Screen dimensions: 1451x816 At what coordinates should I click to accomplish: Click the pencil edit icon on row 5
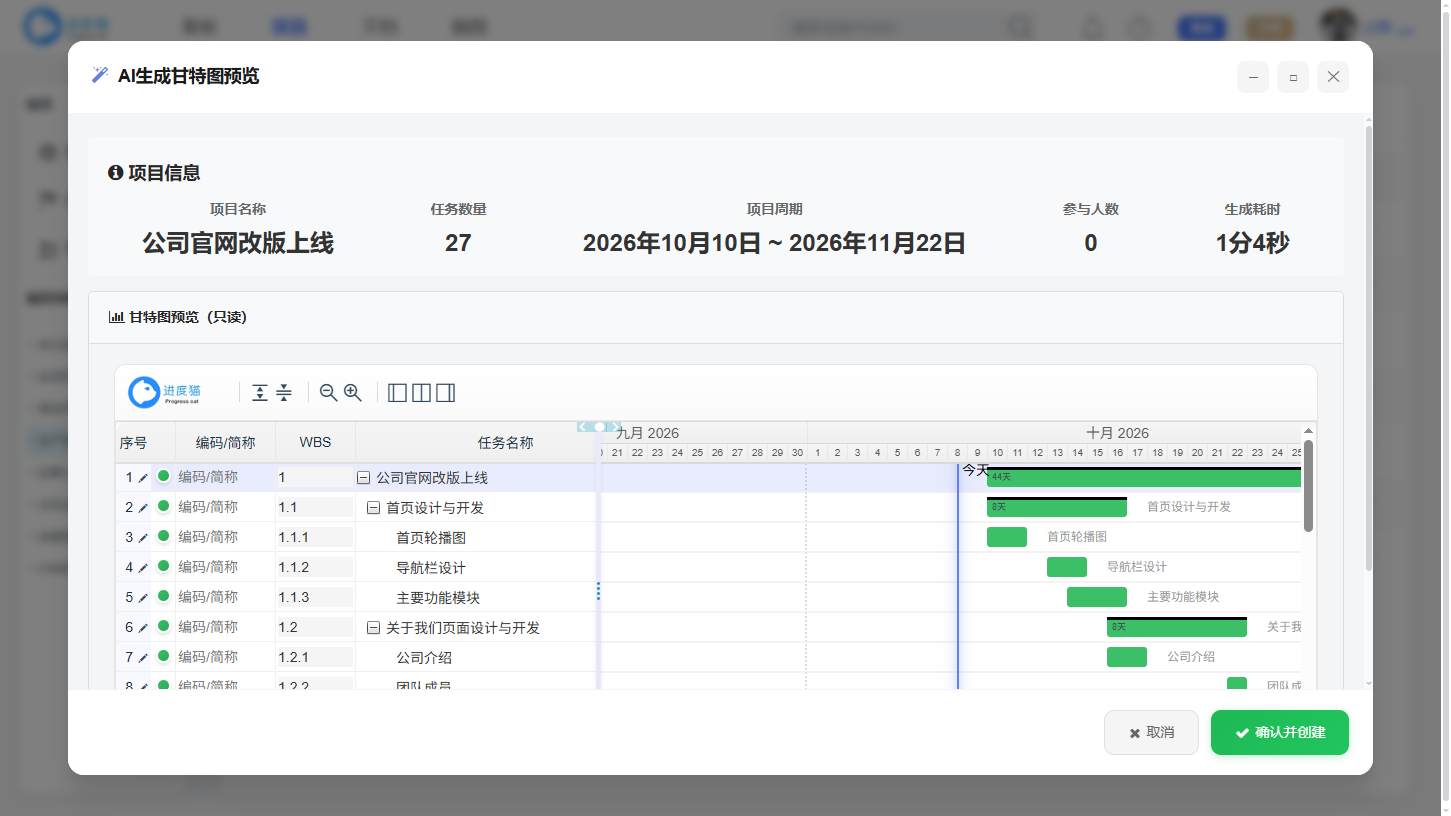[x=143, y=598]
